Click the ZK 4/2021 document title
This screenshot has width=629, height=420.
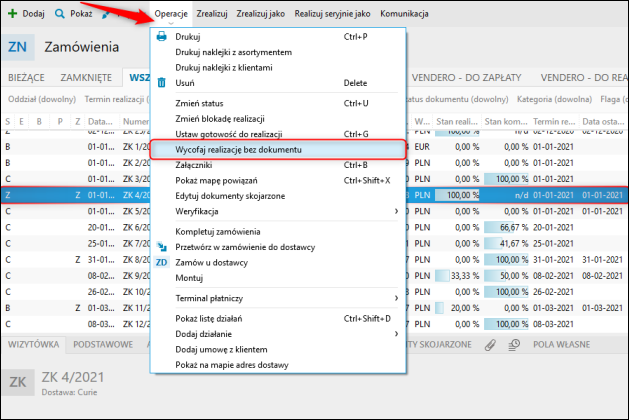[73, 377]
